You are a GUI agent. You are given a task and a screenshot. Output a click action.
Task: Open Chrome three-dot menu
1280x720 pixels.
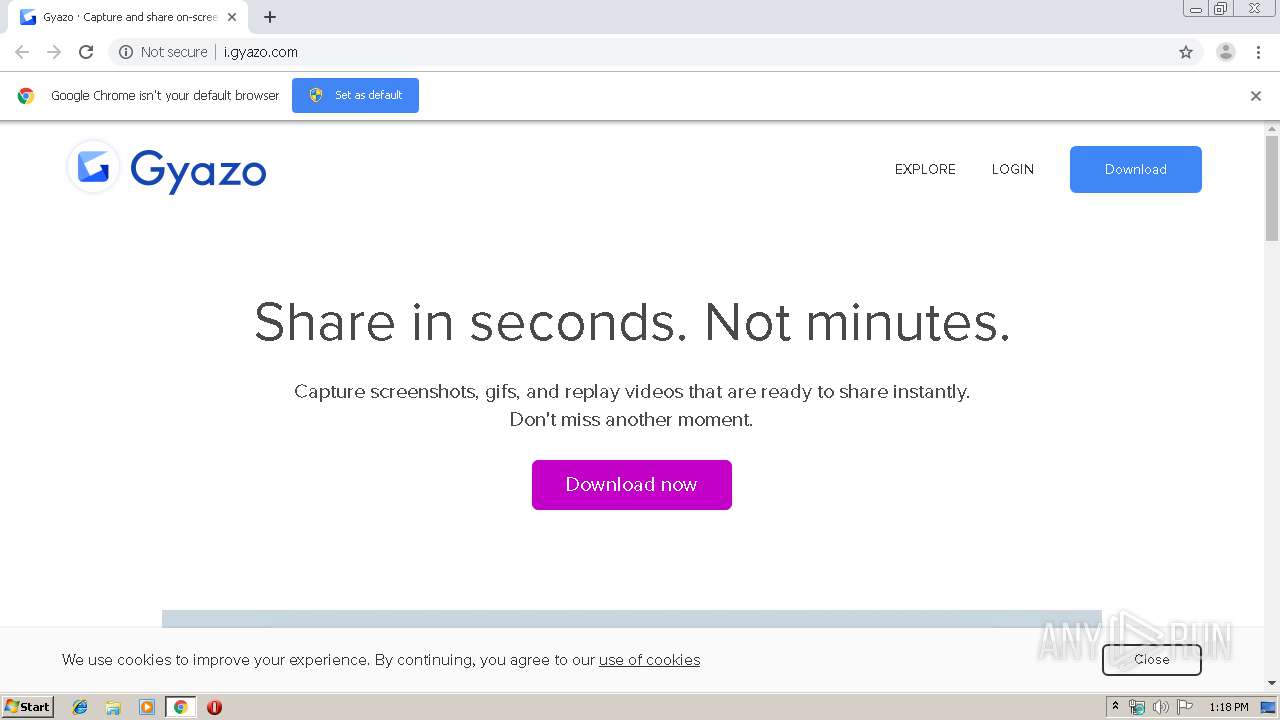pyautogui.click(x=1258, y=52)
